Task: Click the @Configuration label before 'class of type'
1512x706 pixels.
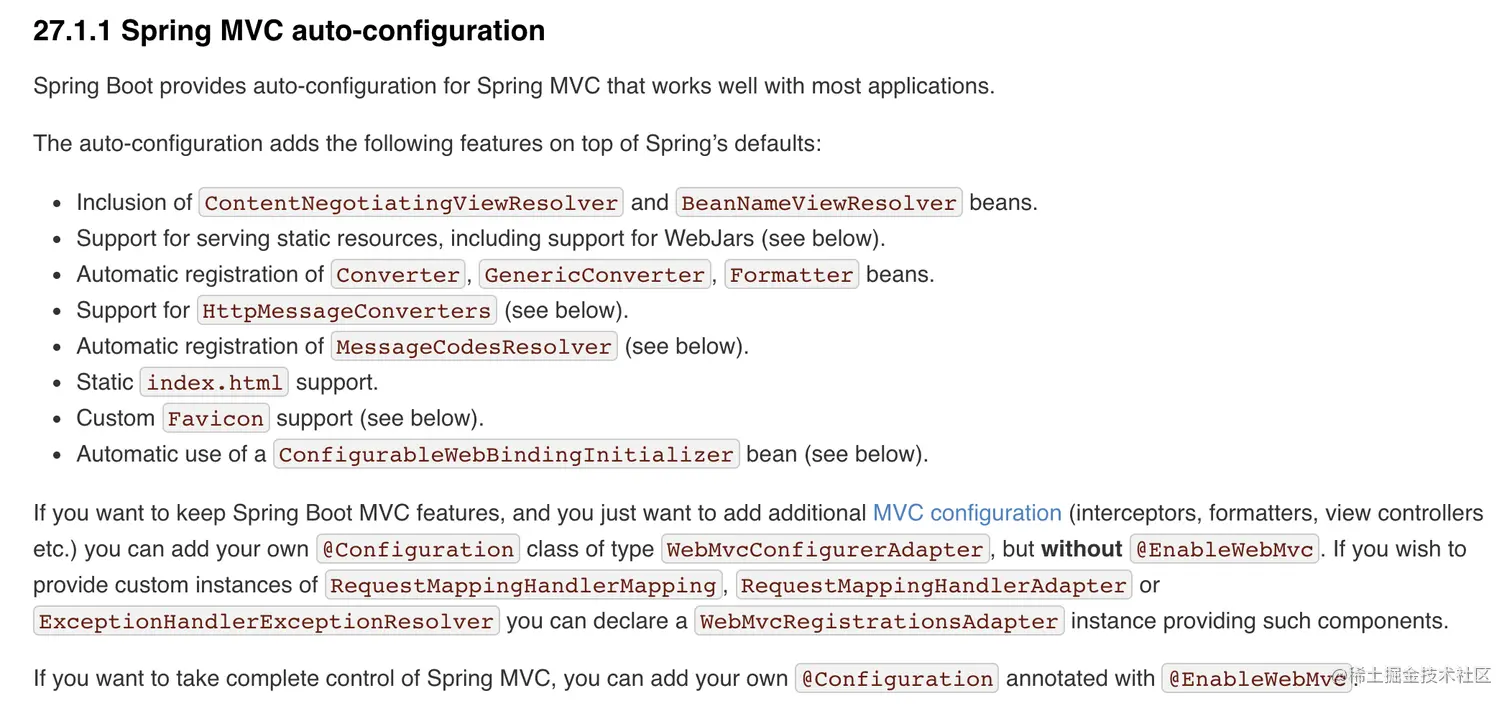Action: [x=418, y=550]
